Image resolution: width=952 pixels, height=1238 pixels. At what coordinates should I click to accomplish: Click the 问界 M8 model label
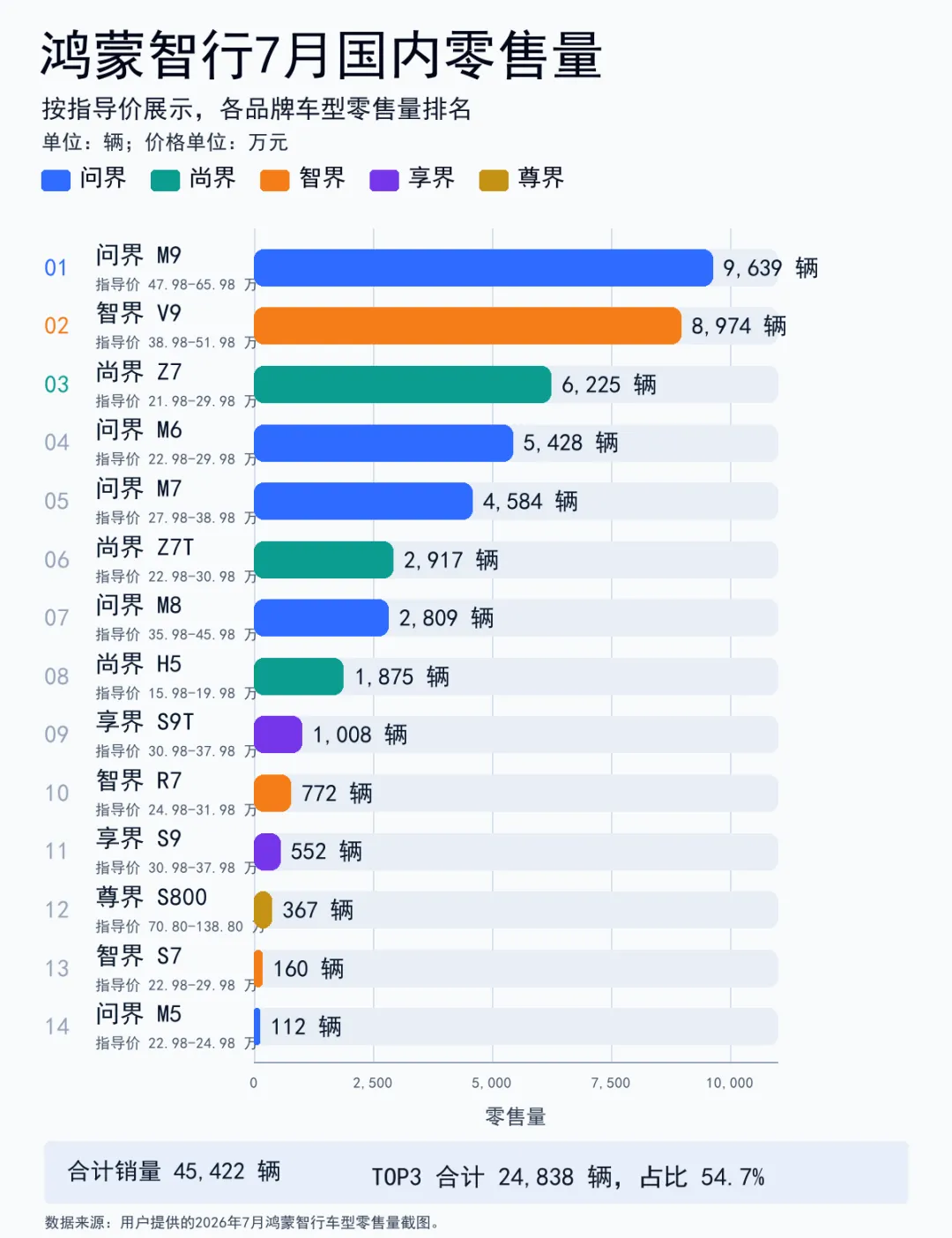pyautogui.click(x=139, y=606)
